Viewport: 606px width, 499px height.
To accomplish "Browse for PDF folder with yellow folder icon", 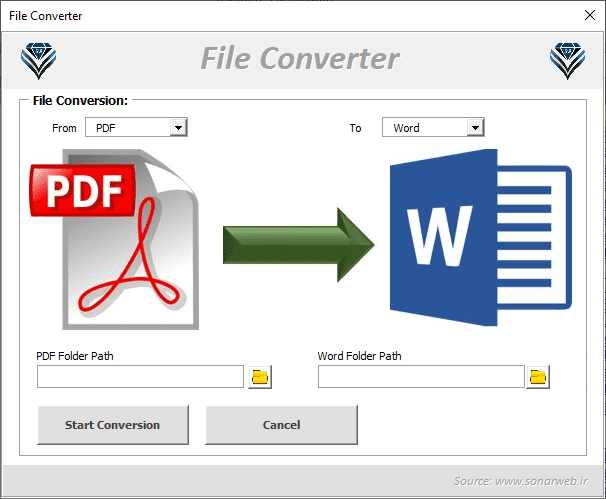I will [x=260, y=377].
